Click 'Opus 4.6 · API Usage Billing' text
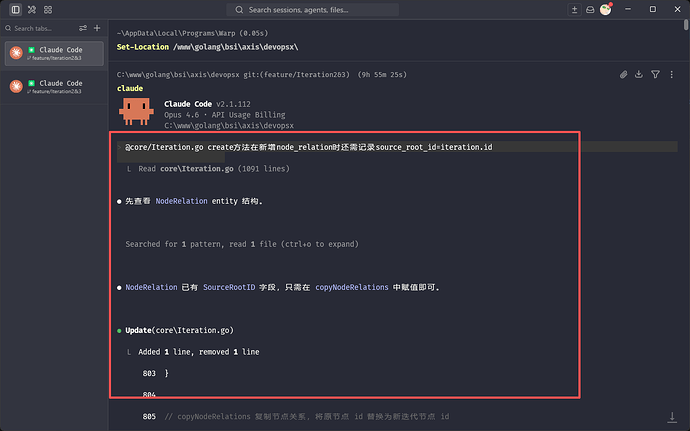 pyautogui.click(x=224, y=115)
